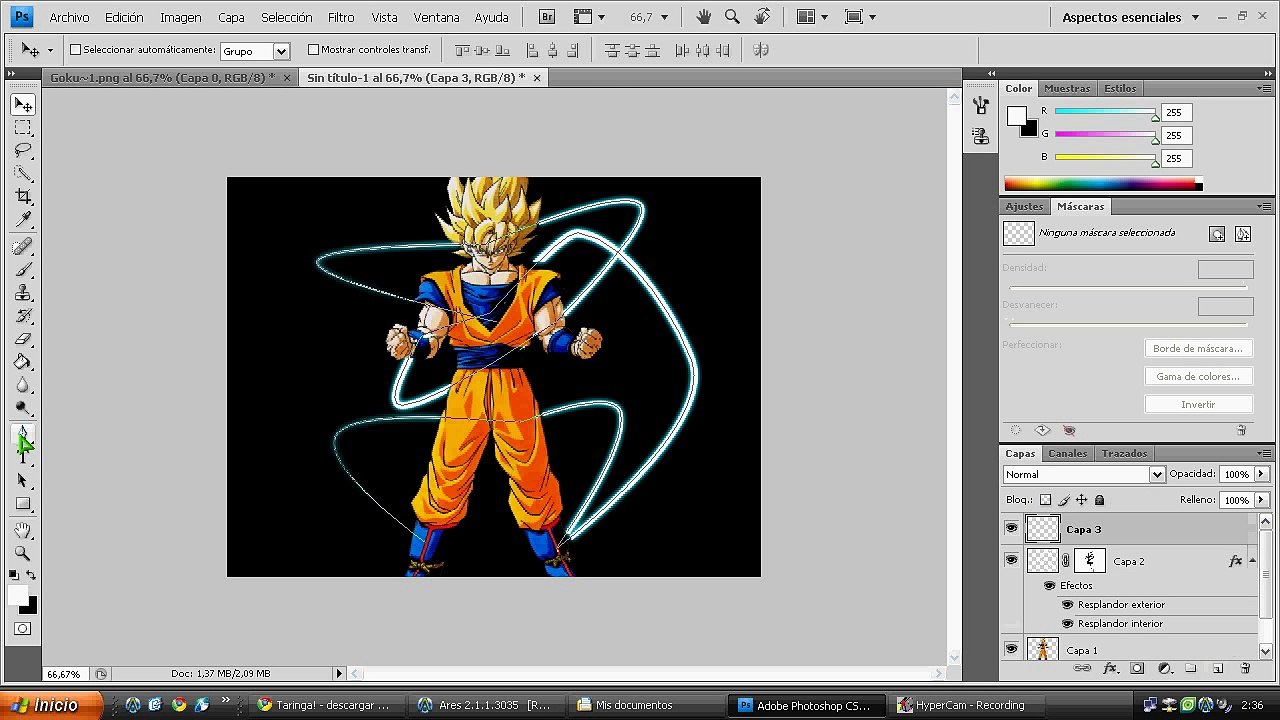
Task: Hide the Resplandor interior effect
Action: point(1067,623)
